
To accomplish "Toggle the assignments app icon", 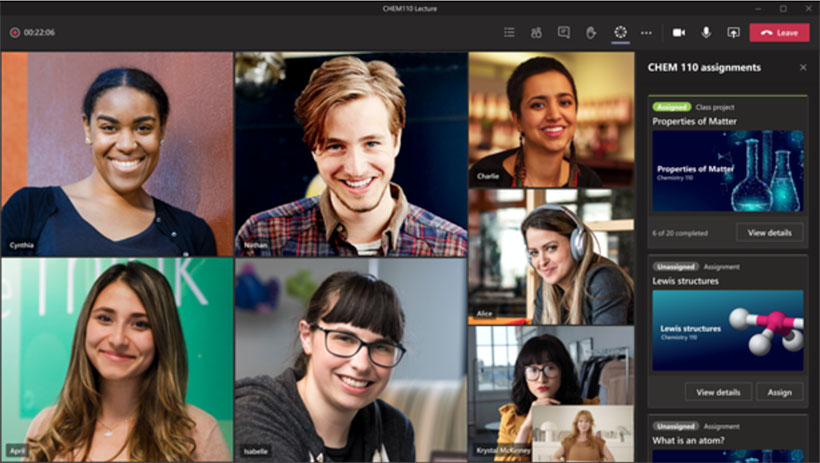I will point(620,32).
